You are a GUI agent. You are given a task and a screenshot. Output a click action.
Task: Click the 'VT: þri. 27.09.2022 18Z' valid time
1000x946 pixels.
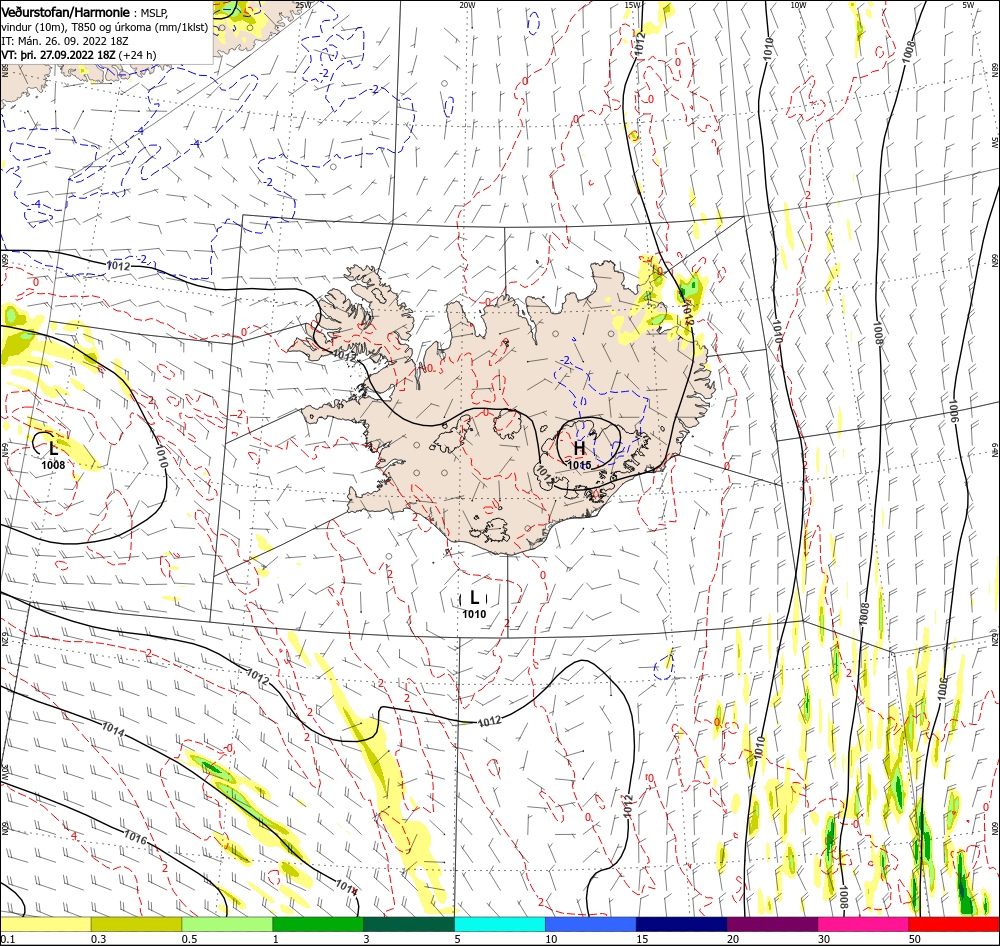59,55
